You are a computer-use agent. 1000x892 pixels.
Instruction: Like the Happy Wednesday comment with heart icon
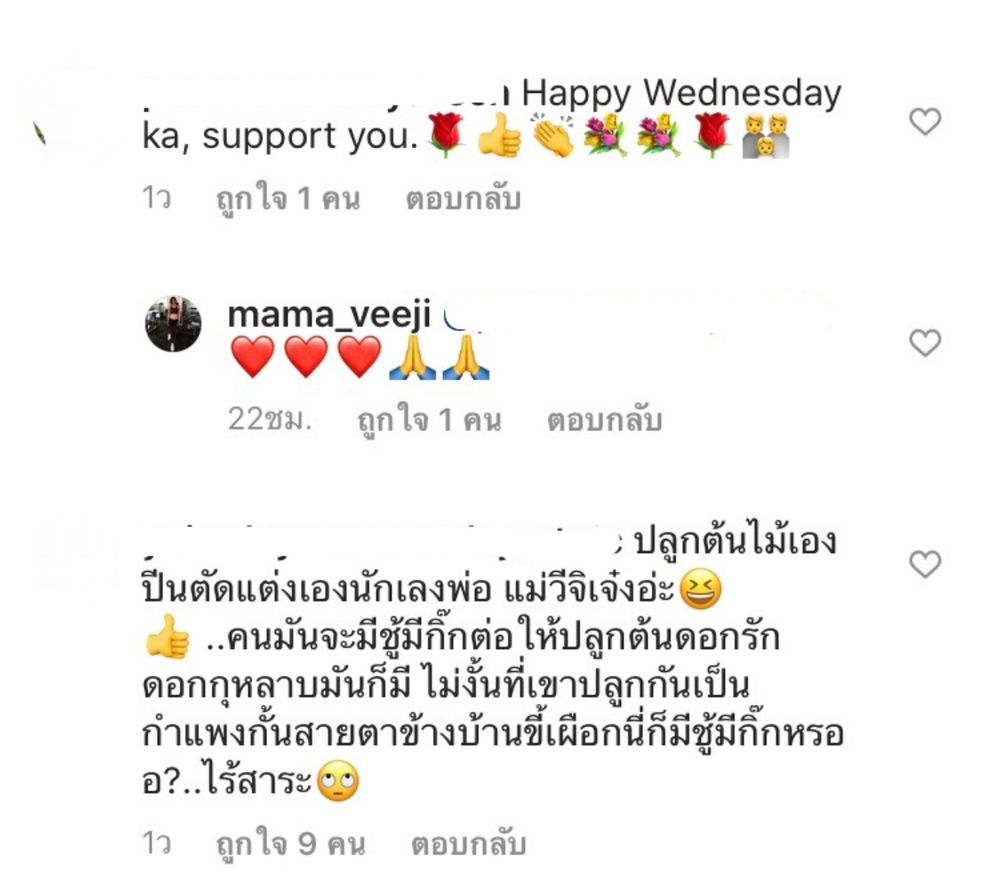tap(925, 121)
